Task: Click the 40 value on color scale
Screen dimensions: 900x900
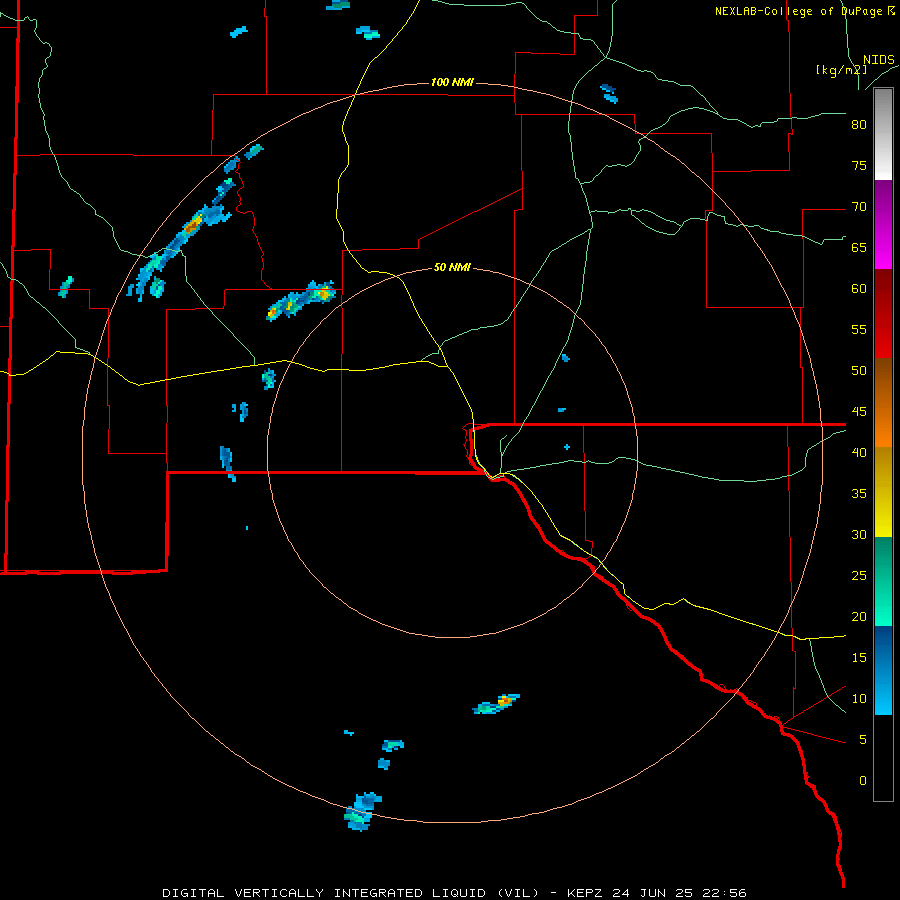Action: click(859, 452)
